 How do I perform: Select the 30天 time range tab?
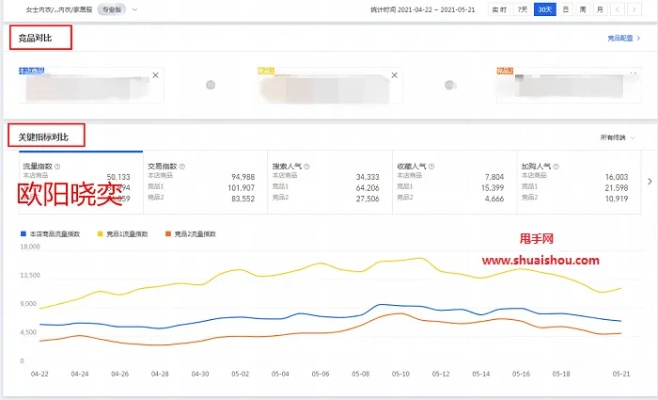click(544, 9)
